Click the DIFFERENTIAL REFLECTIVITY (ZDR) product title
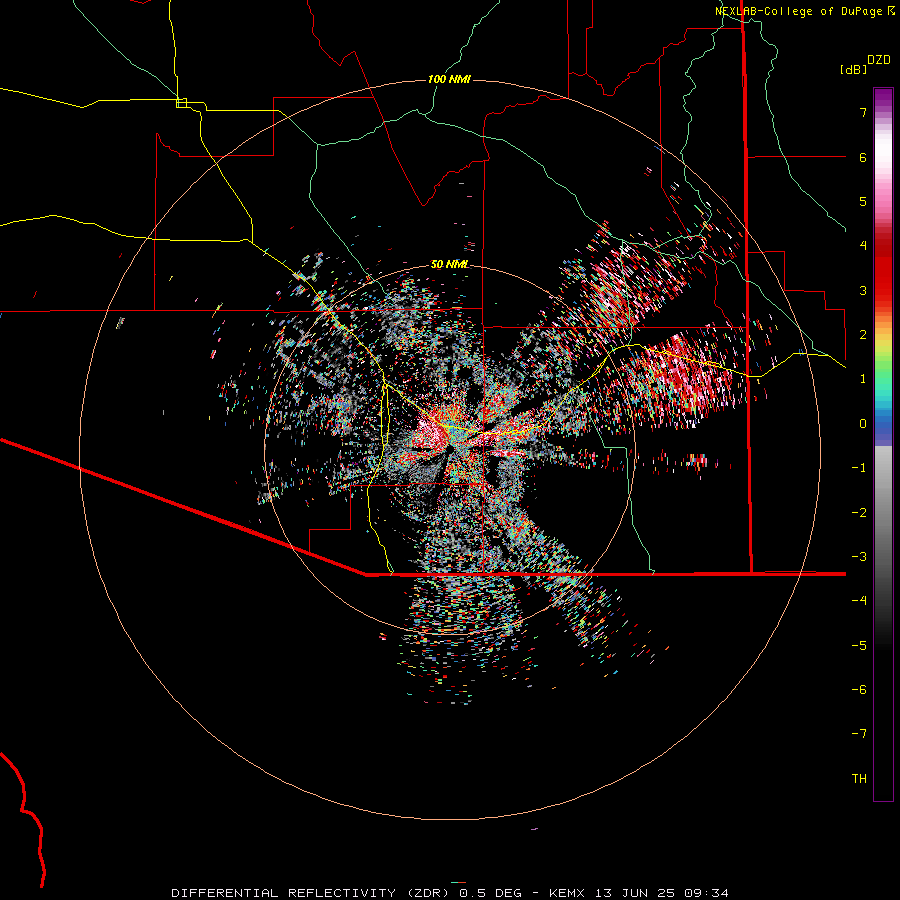Viewport: 900px width, 900px height. [x=312, y=893]
